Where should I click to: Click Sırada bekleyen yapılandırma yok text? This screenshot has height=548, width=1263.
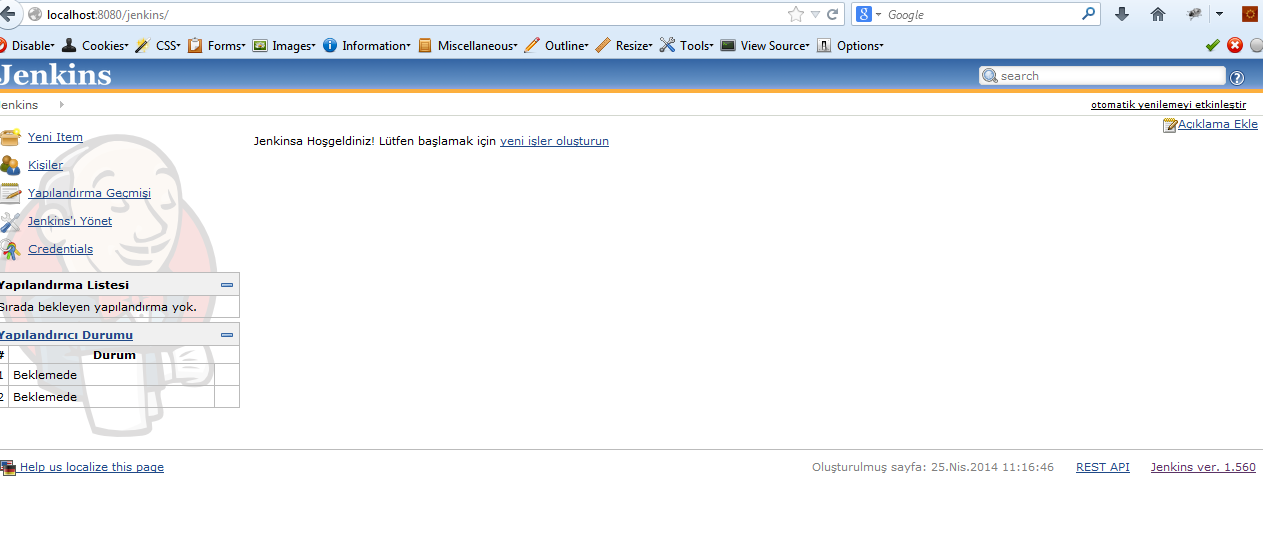click(x=98, y=307)
